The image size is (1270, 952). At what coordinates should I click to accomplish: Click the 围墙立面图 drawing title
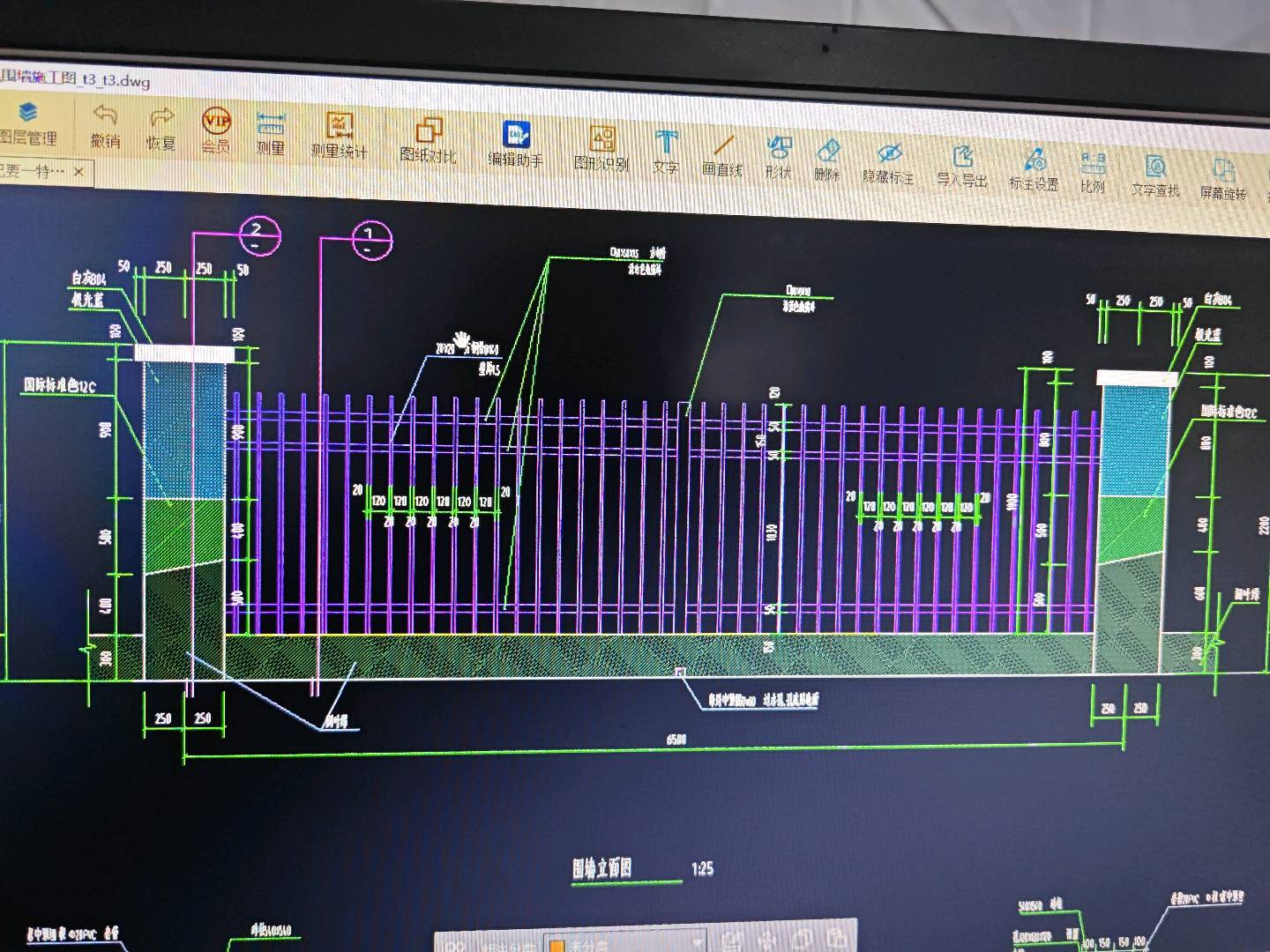602,868
